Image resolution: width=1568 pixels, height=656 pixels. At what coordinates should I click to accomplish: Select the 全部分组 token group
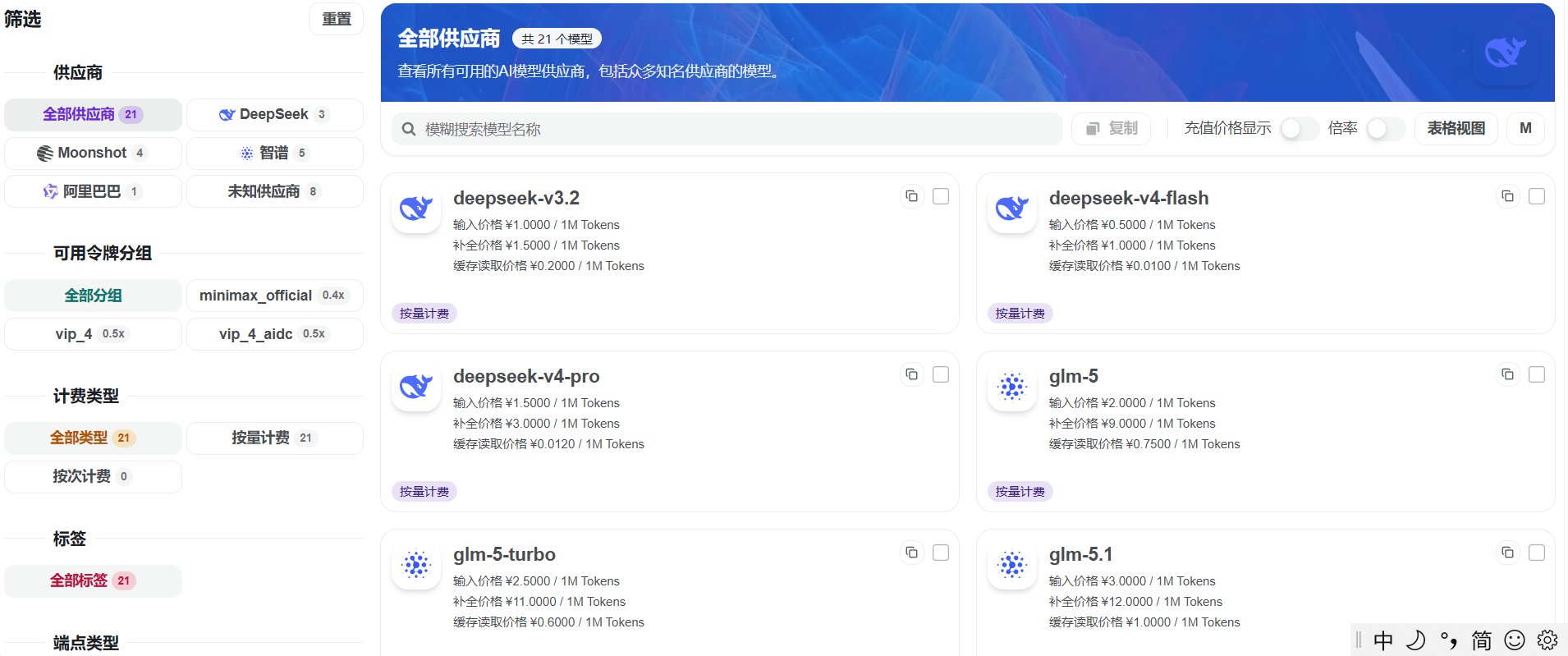click(93, 296)
